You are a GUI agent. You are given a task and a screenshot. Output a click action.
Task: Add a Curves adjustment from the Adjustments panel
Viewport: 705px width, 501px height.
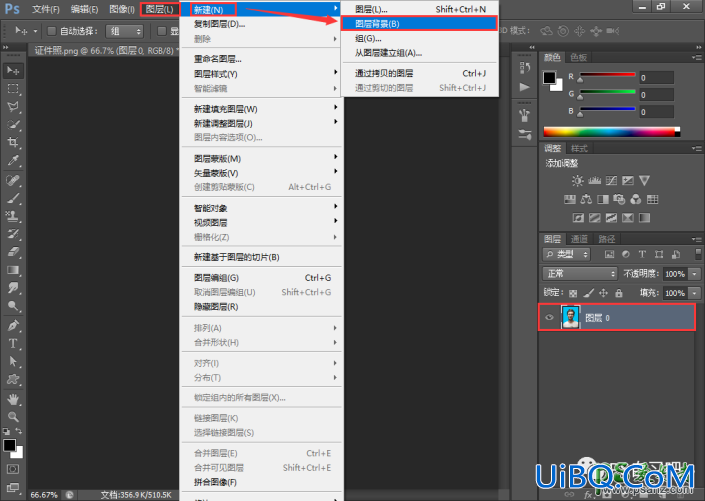coord(611,181)
